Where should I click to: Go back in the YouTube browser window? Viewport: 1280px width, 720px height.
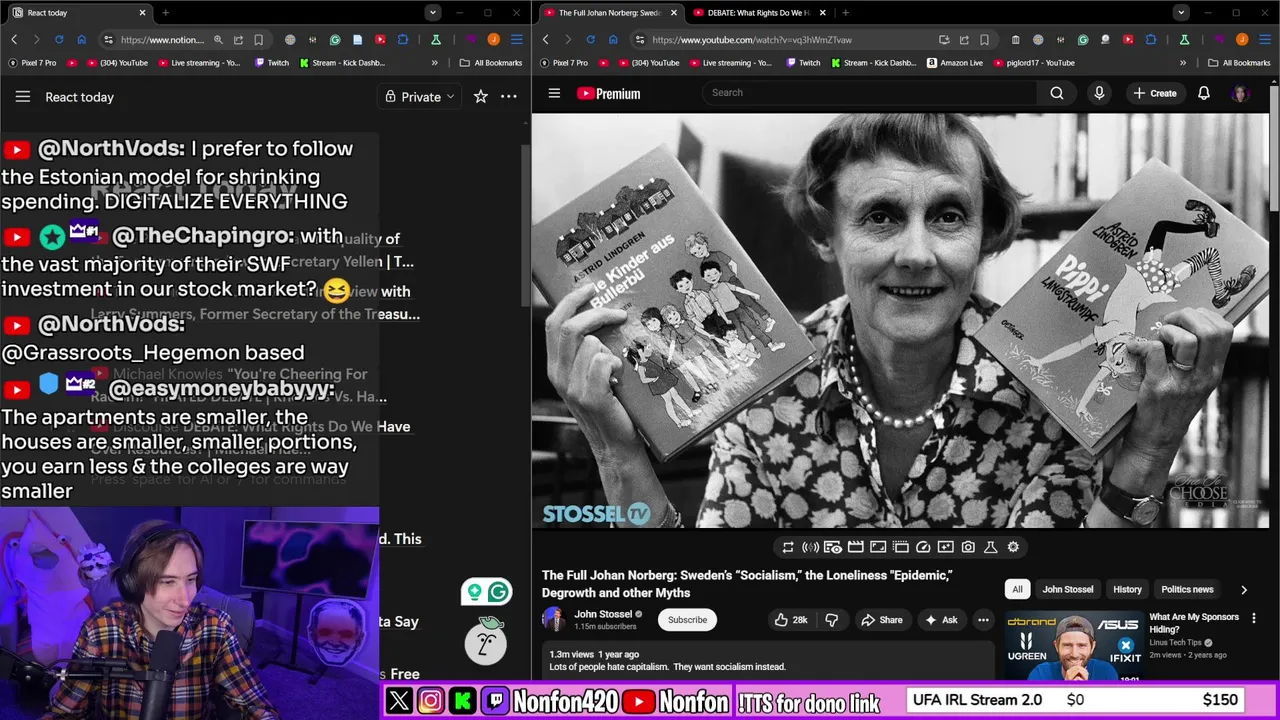[x=545, y=40]
